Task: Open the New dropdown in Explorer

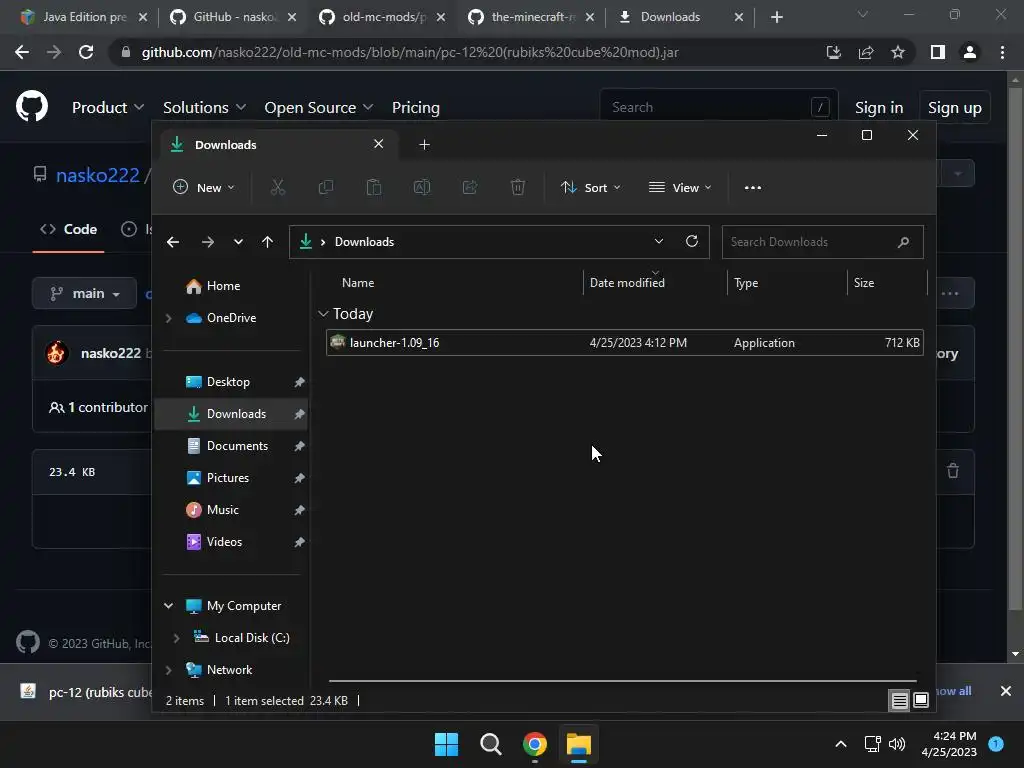Action: tap(204, 187)
